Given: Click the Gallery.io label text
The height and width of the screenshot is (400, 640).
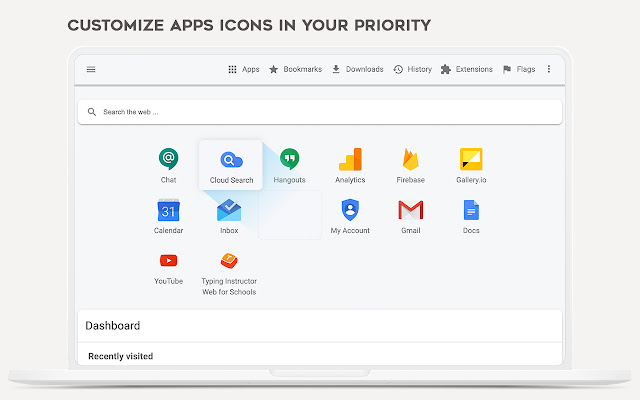Looking at the screenshot, I should coord(471,180).
